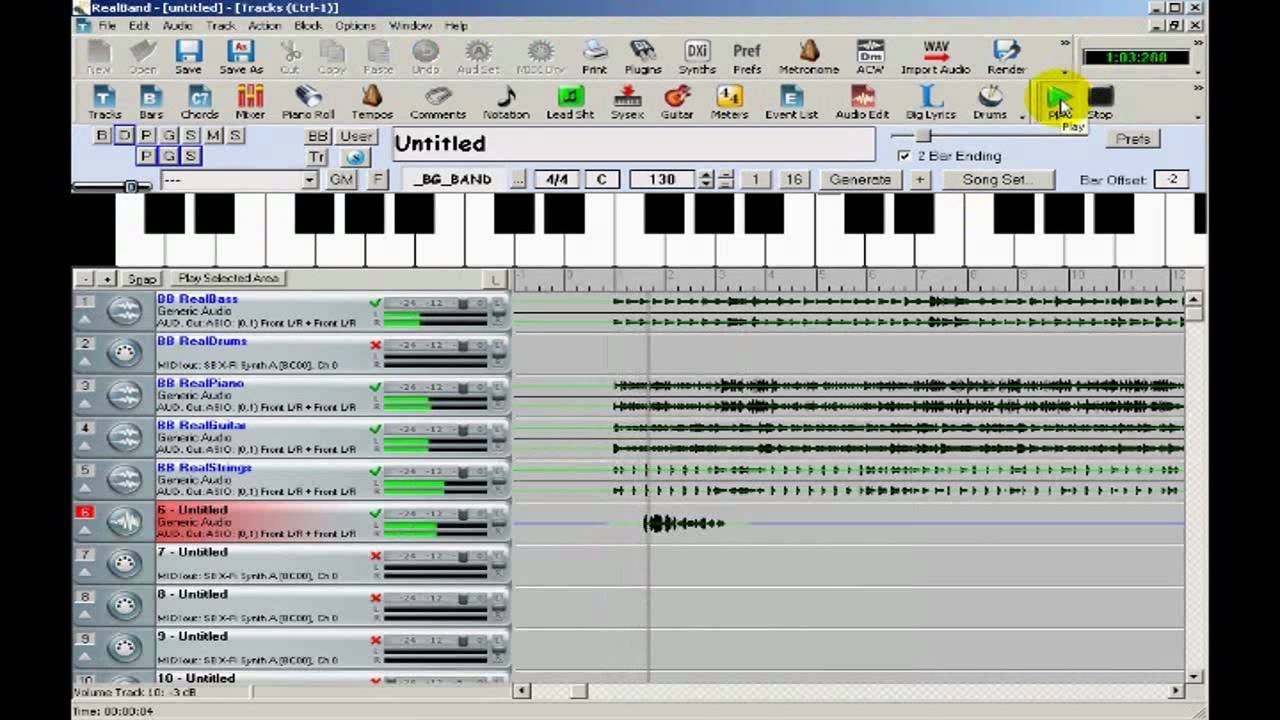Open the Meters window icon
The image size is (1280, 720).
click(x=729, y=101)
